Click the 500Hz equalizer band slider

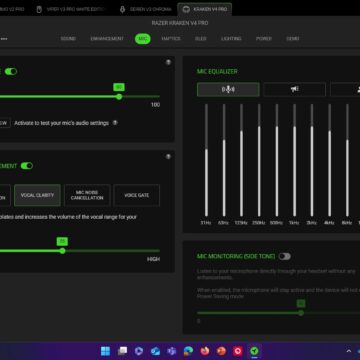[277, 160]
